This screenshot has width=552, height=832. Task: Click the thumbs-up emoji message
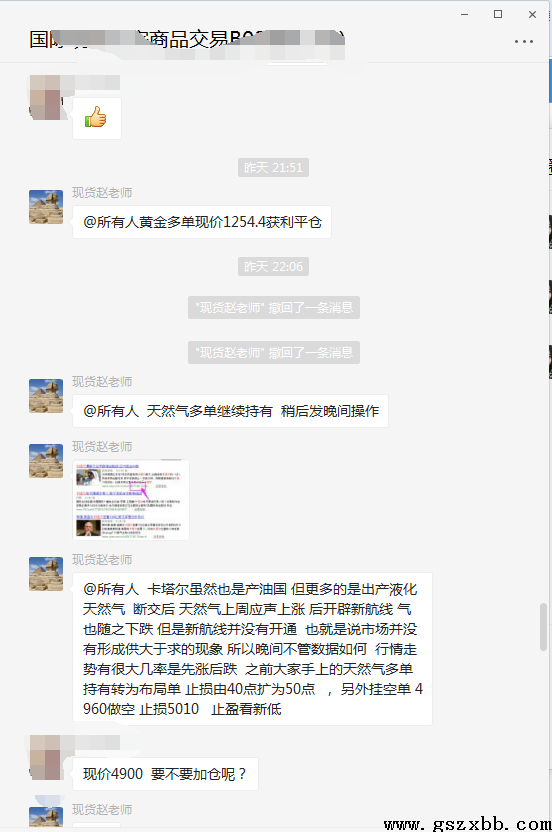[x=97, y=118]
